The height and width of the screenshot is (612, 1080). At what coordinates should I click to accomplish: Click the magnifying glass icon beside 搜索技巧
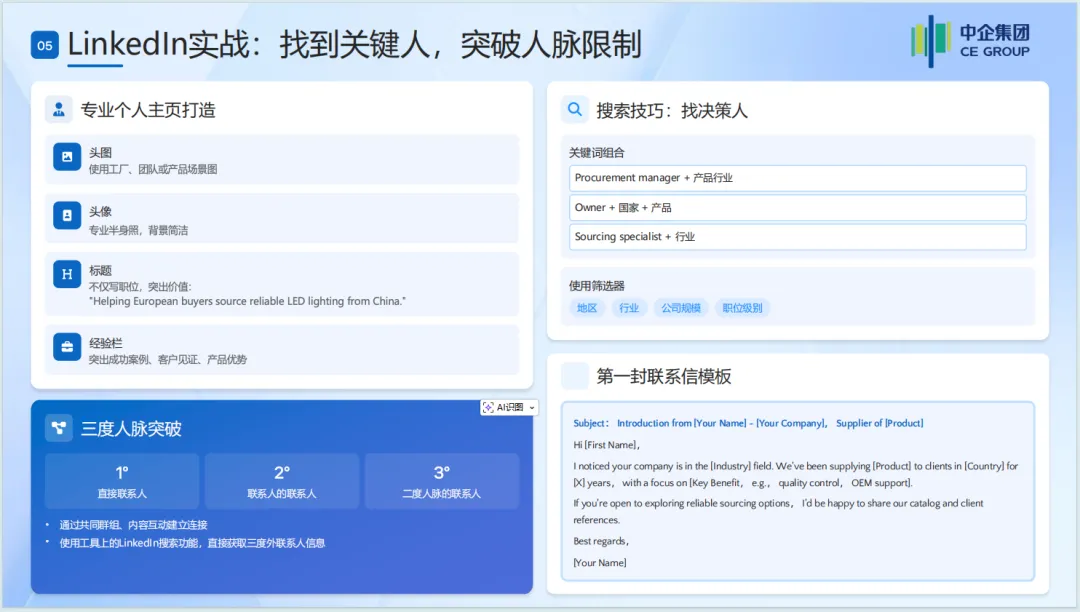(572, 108)
